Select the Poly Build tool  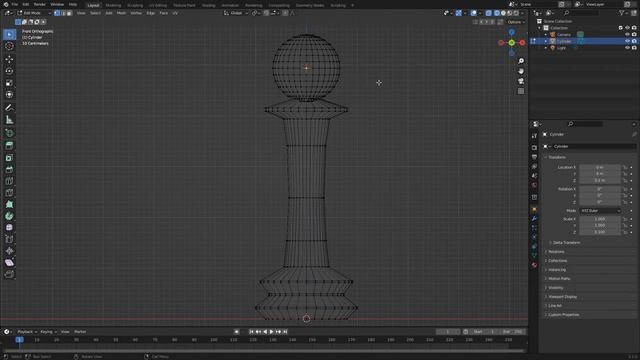click(x=9, y=204)
